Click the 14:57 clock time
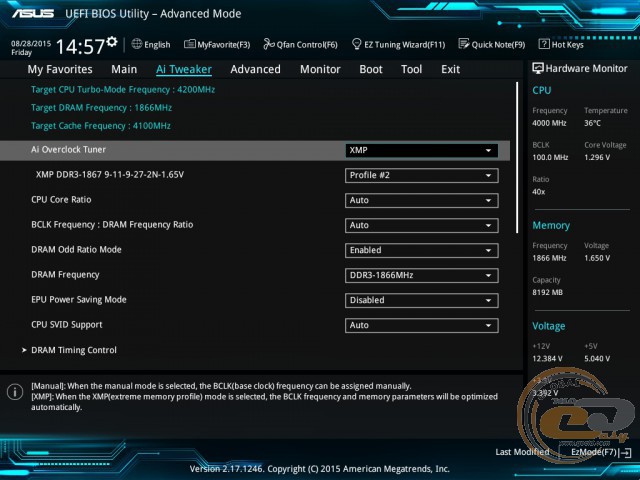 tap(80, 47)
